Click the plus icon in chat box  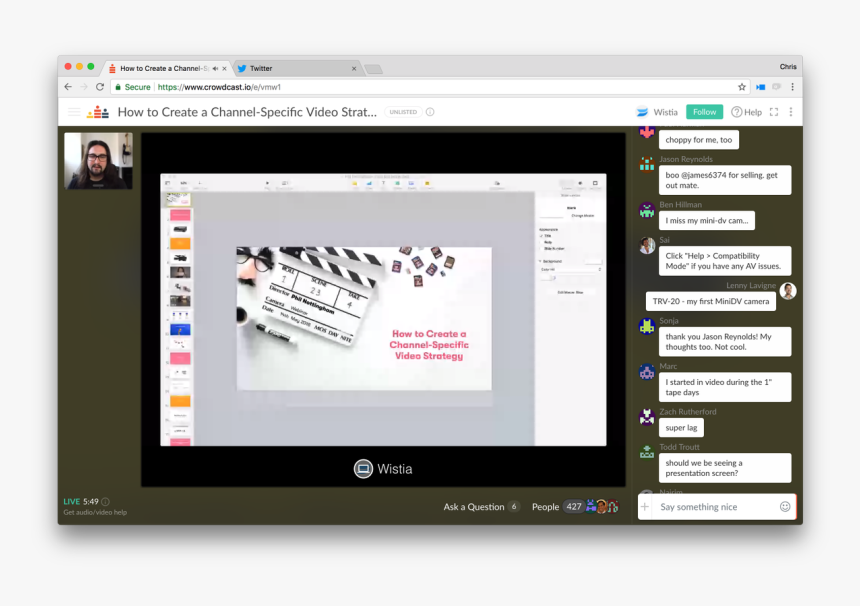click(645, 507)
